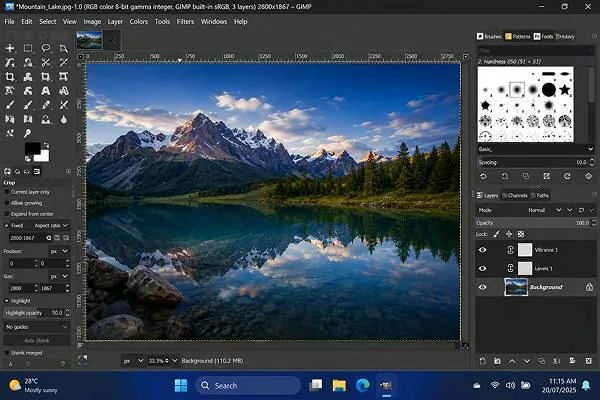This screenshot has height=400, width=600.
Task: Open the No guides dropdown
Action: (x=37, y=327)
